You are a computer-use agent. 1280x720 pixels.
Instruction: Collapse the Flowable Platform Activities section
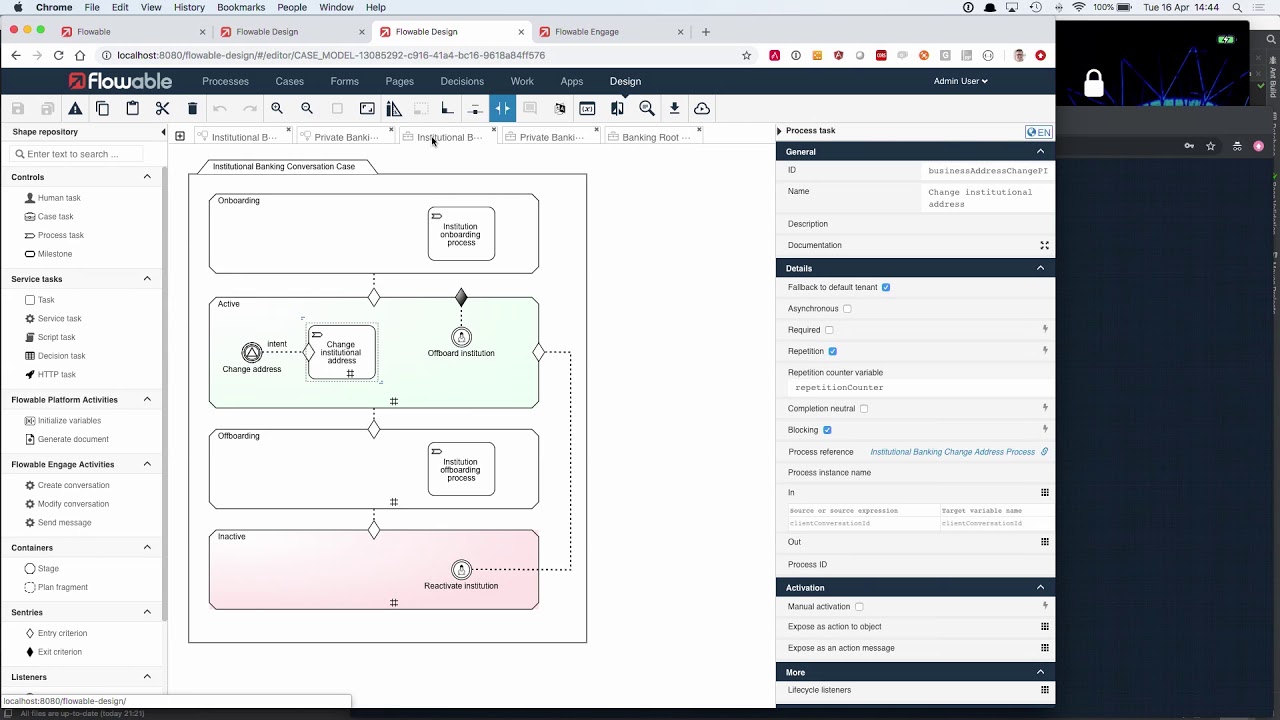(x=147, y=399)
